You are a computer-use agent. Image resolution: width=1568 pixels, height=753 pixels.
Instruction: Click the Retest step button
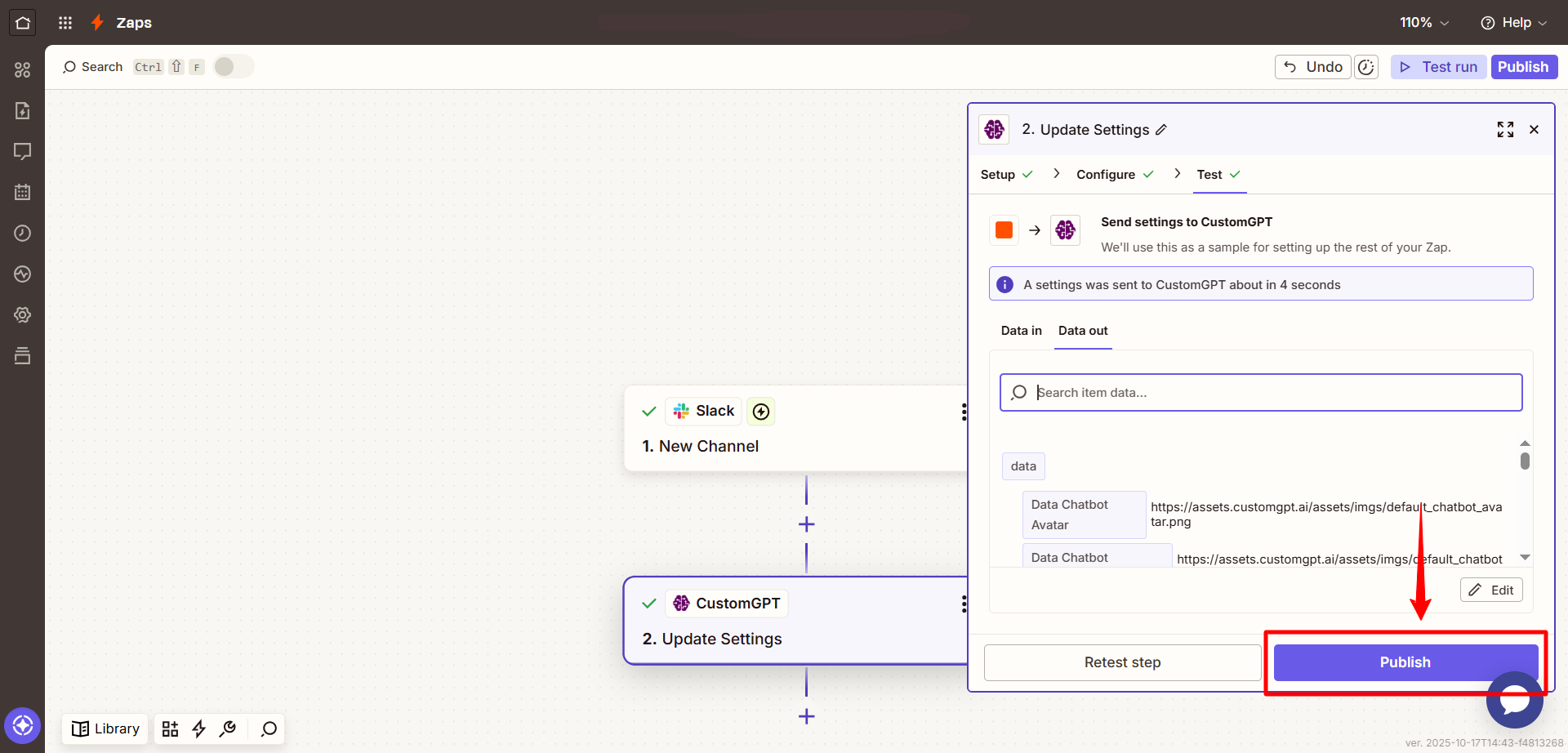click(1122, 662)
